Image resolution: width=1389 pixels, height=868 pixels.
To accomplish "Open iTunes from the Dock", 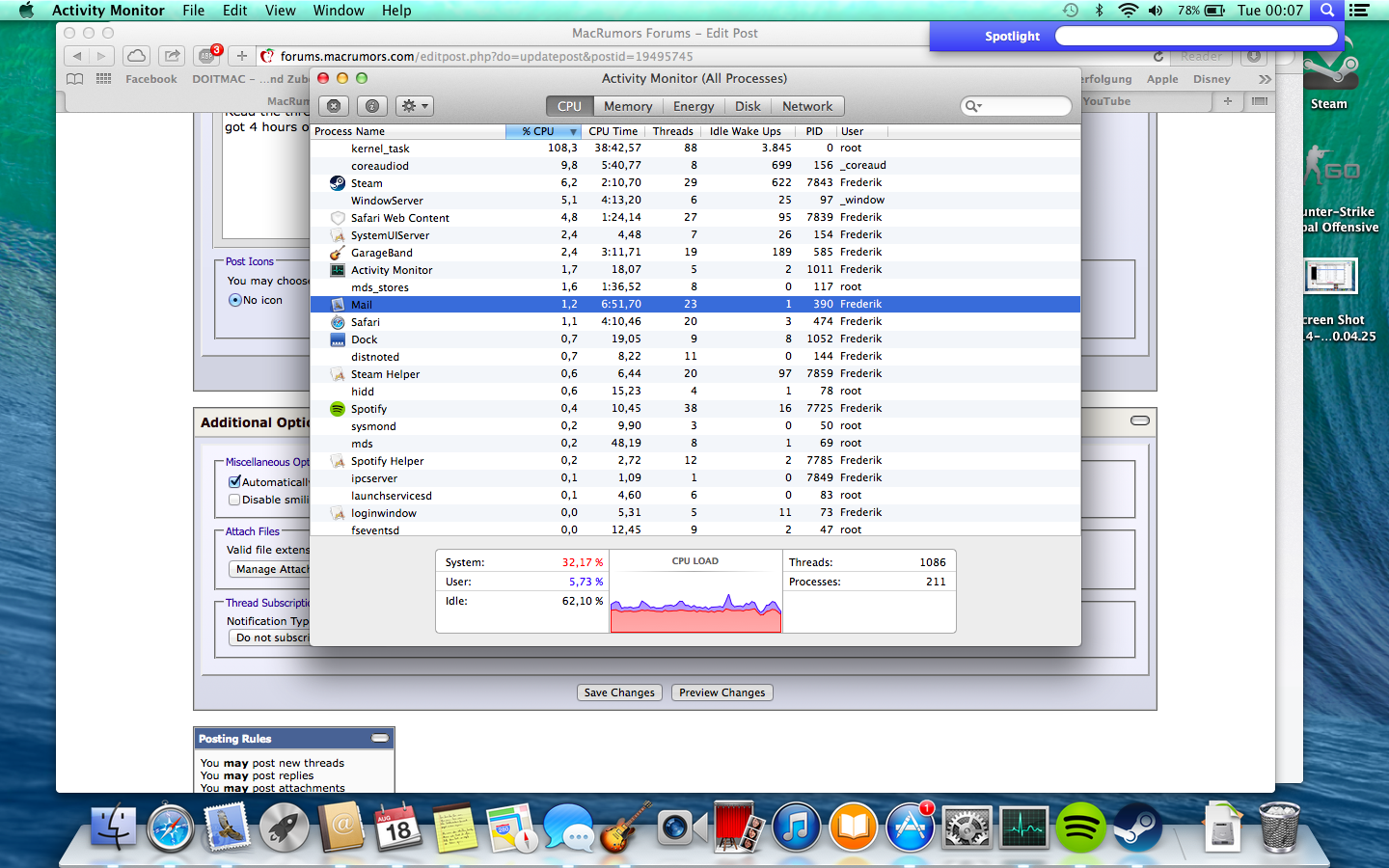I will pyautogui.click(x=797, y=827).
